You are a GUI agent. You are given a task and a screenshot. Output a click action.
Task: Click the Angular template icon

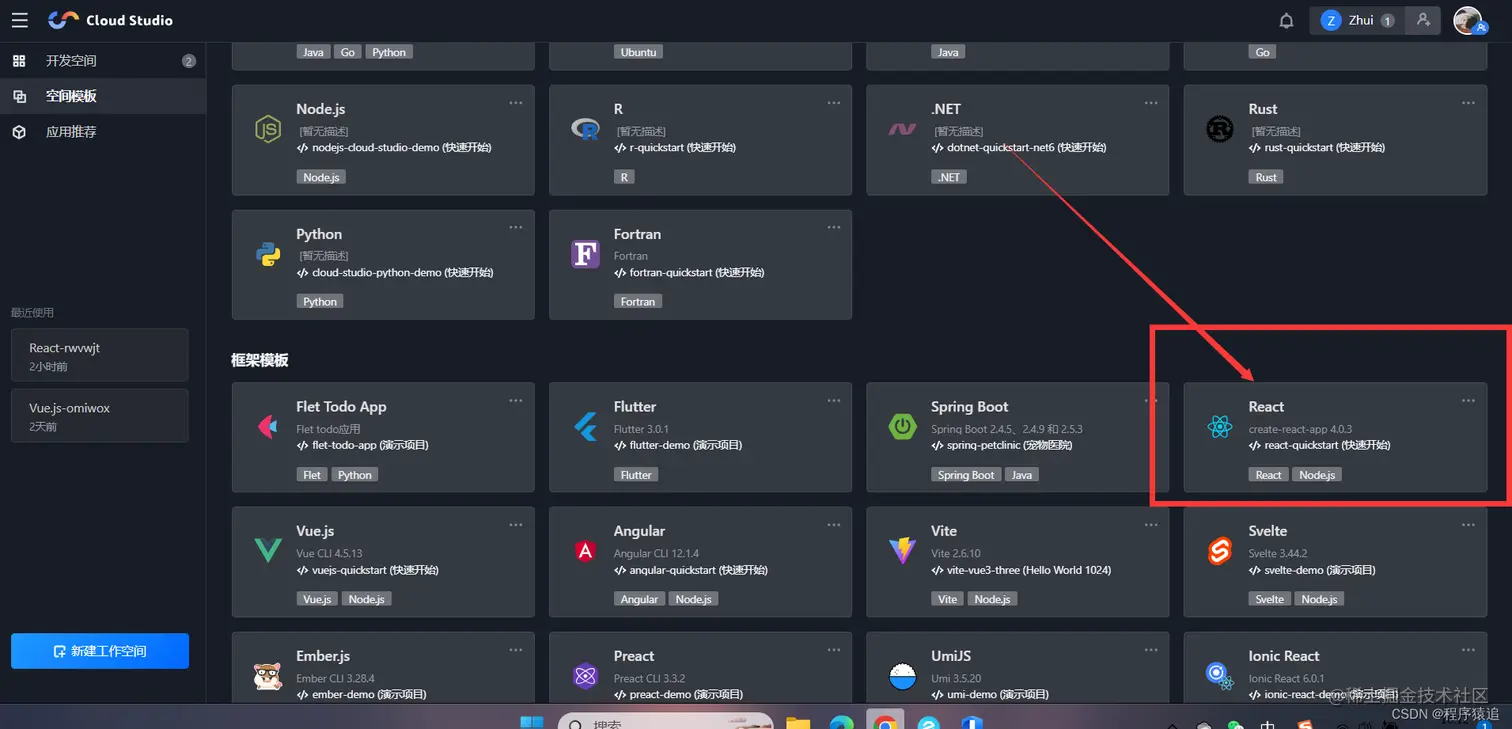pyautogui.click(x=585, y=551)
